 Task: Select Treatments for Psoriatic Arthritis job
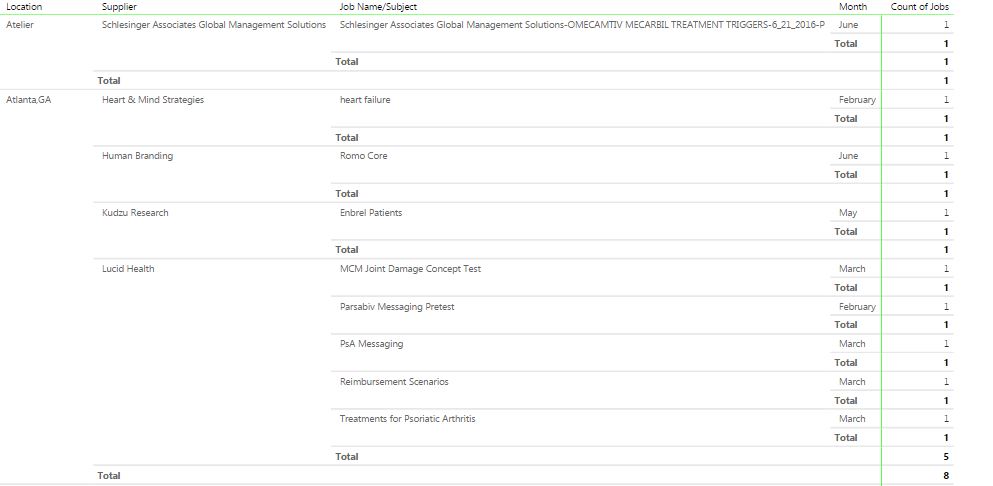point(407,419)
